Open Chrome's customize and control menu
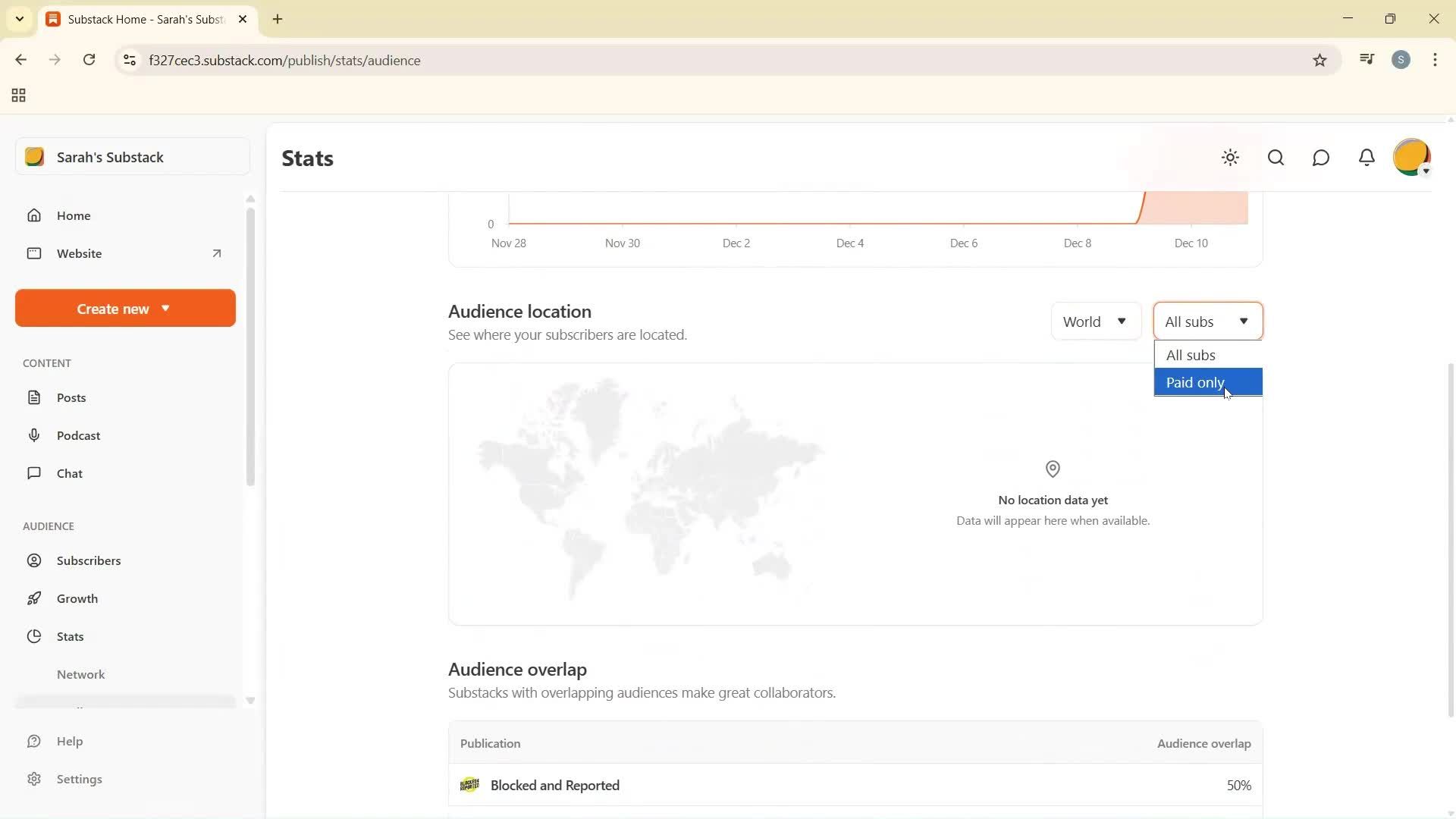 [1435, 60]
